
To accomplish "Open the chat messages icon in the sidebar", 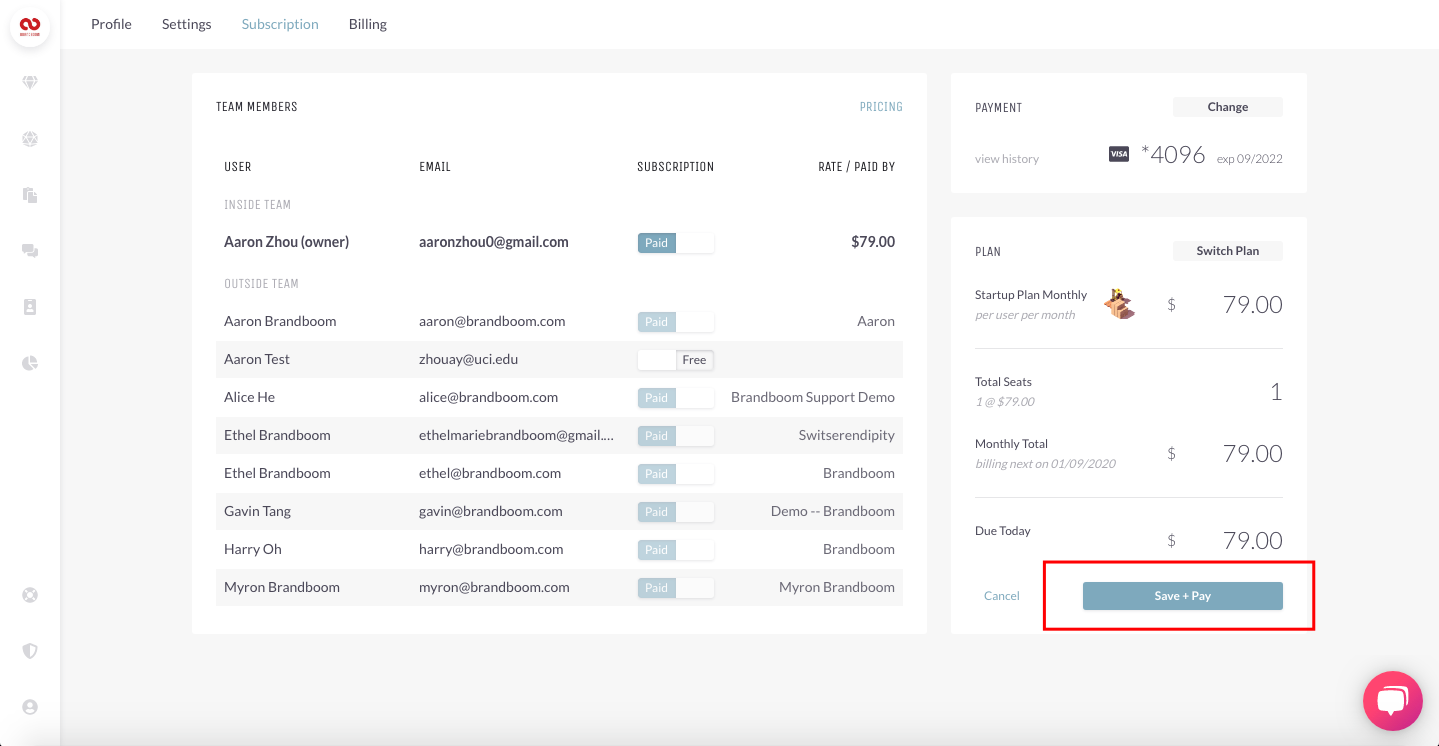I will (29, 251).
